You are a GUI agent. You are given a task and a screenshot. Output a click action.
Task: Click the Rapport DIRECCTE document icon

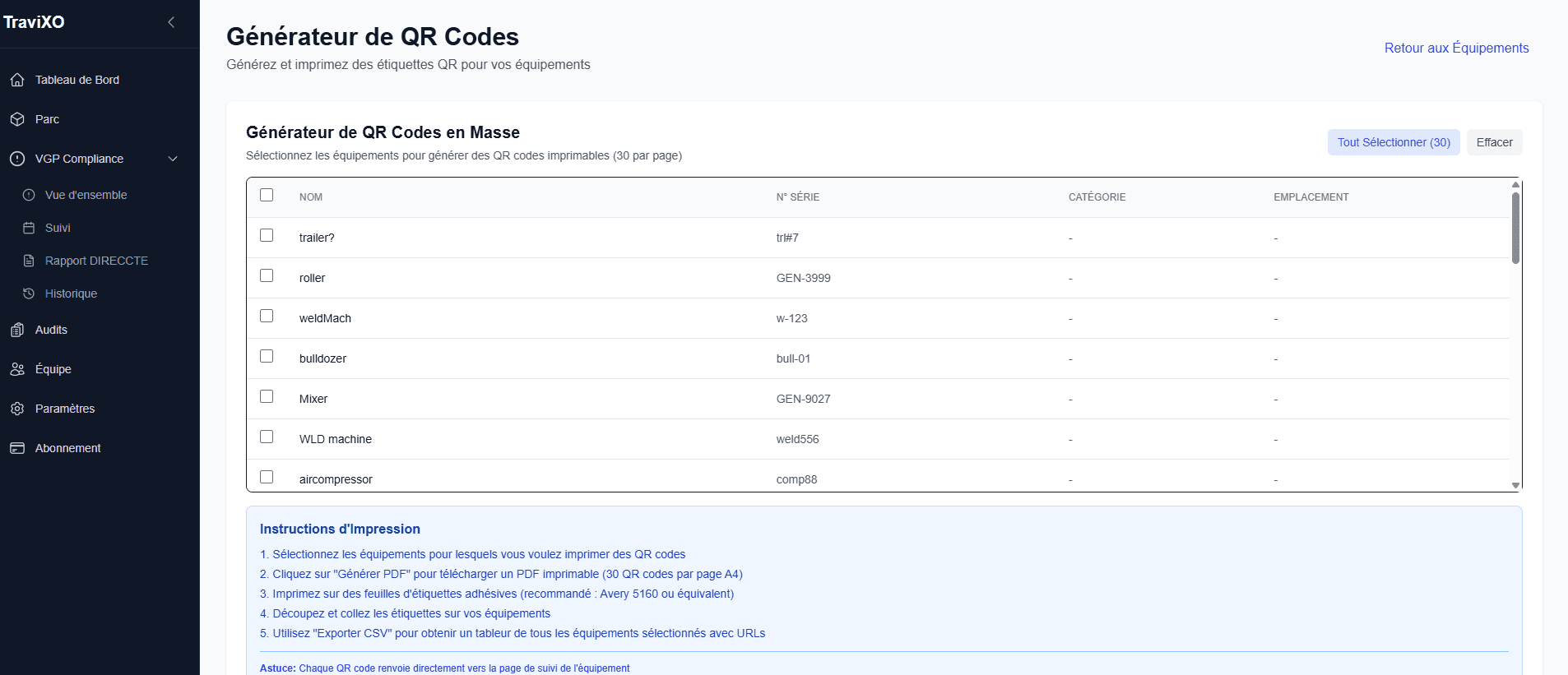click(x=29, y=261)
